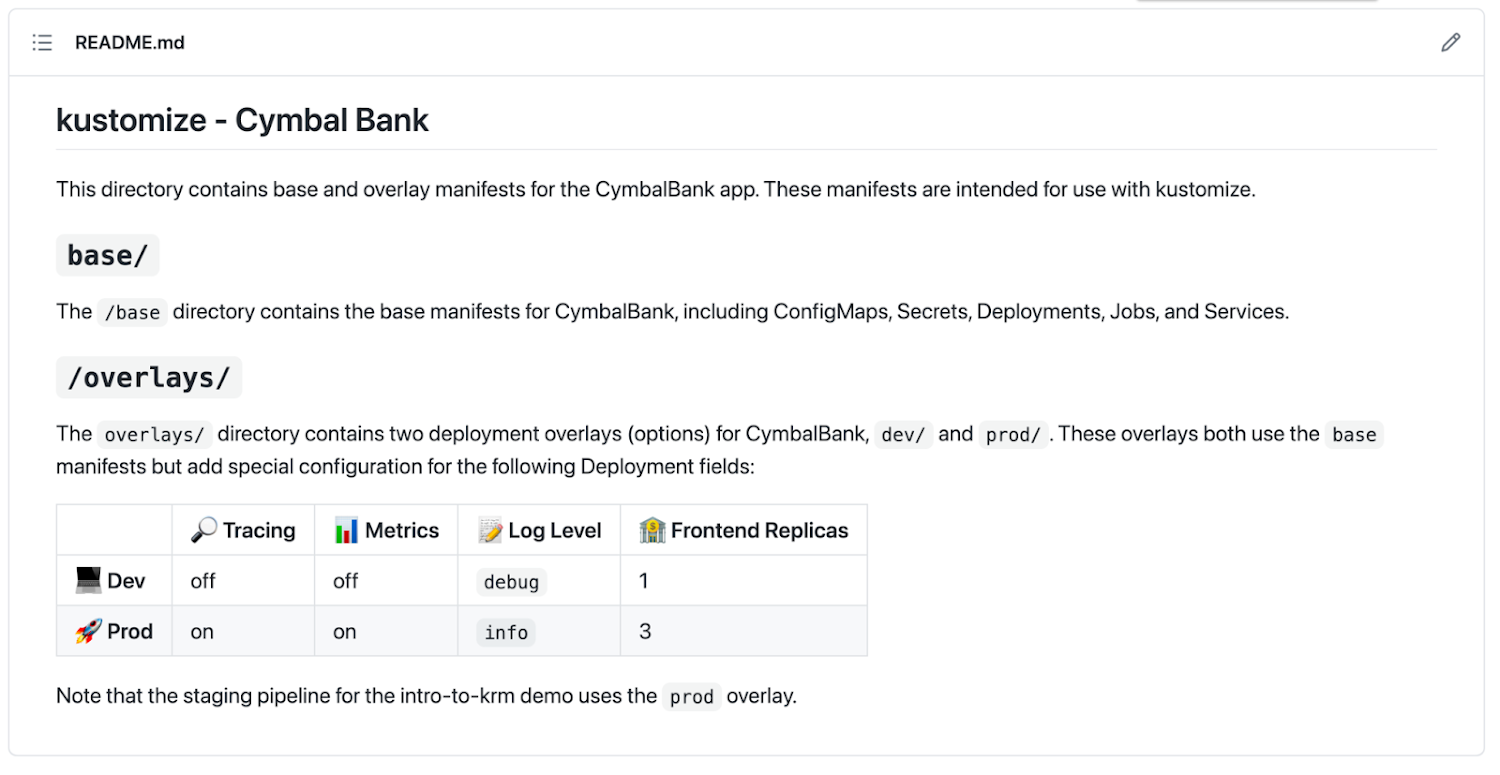
Task: Click the prod code in the staging note
Action: [692, 696]
